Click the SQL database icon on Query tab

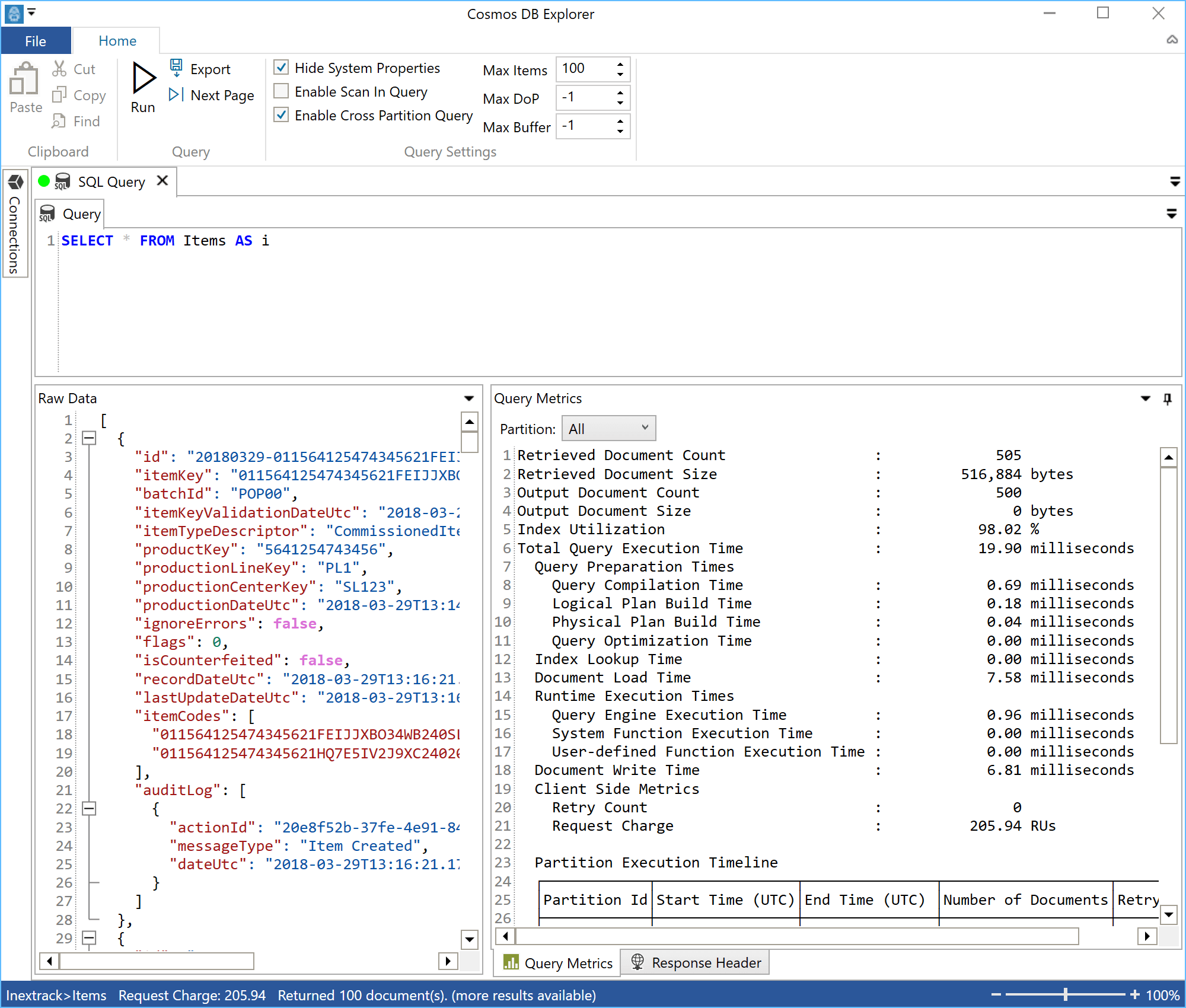pyautogui.click(x=47, y=213)
